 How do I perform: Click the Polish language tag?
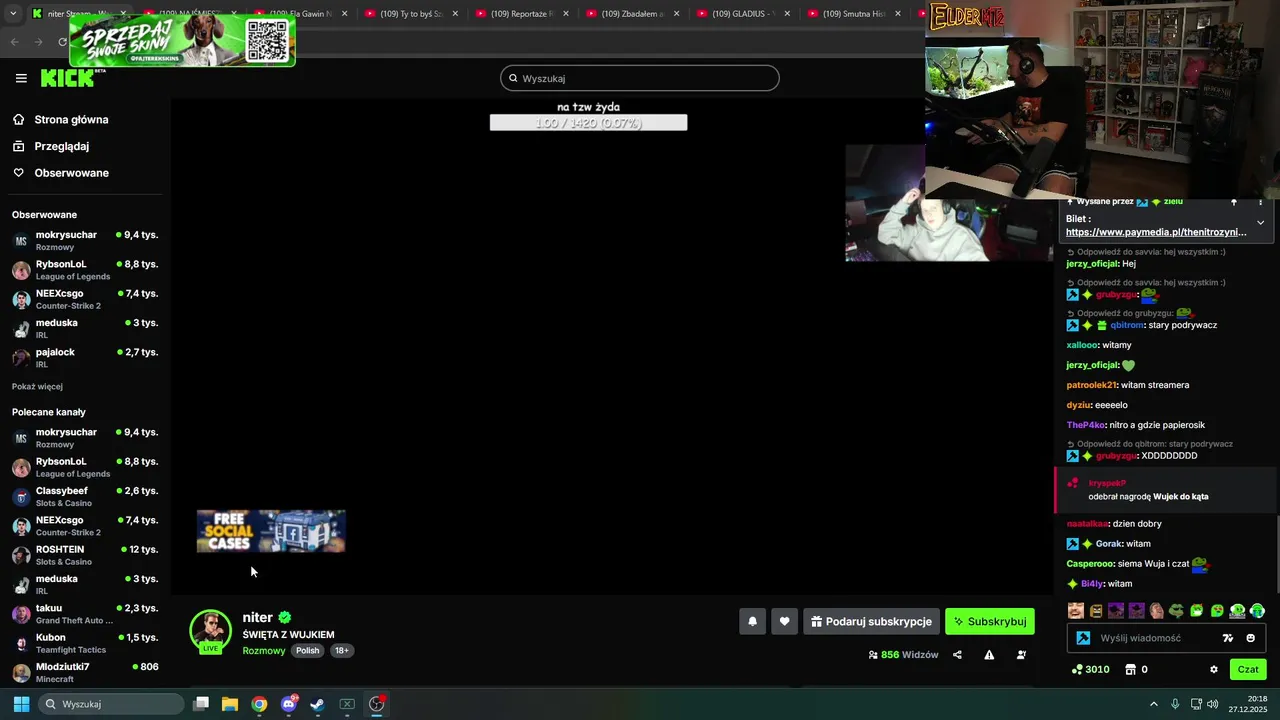click(308, 651)
